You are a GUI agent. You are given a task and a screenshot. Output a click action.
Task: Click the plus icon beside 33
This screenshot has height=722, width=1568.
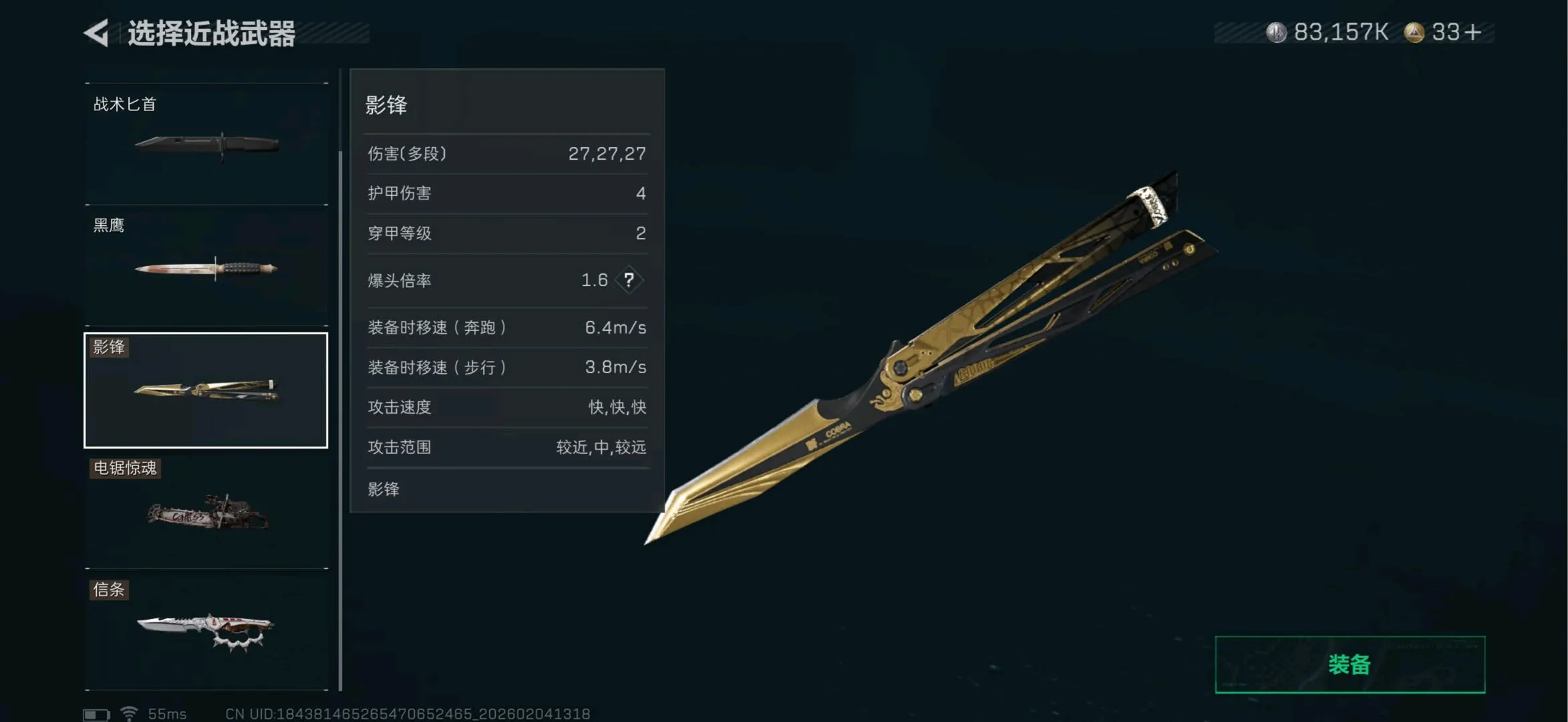1473,32
